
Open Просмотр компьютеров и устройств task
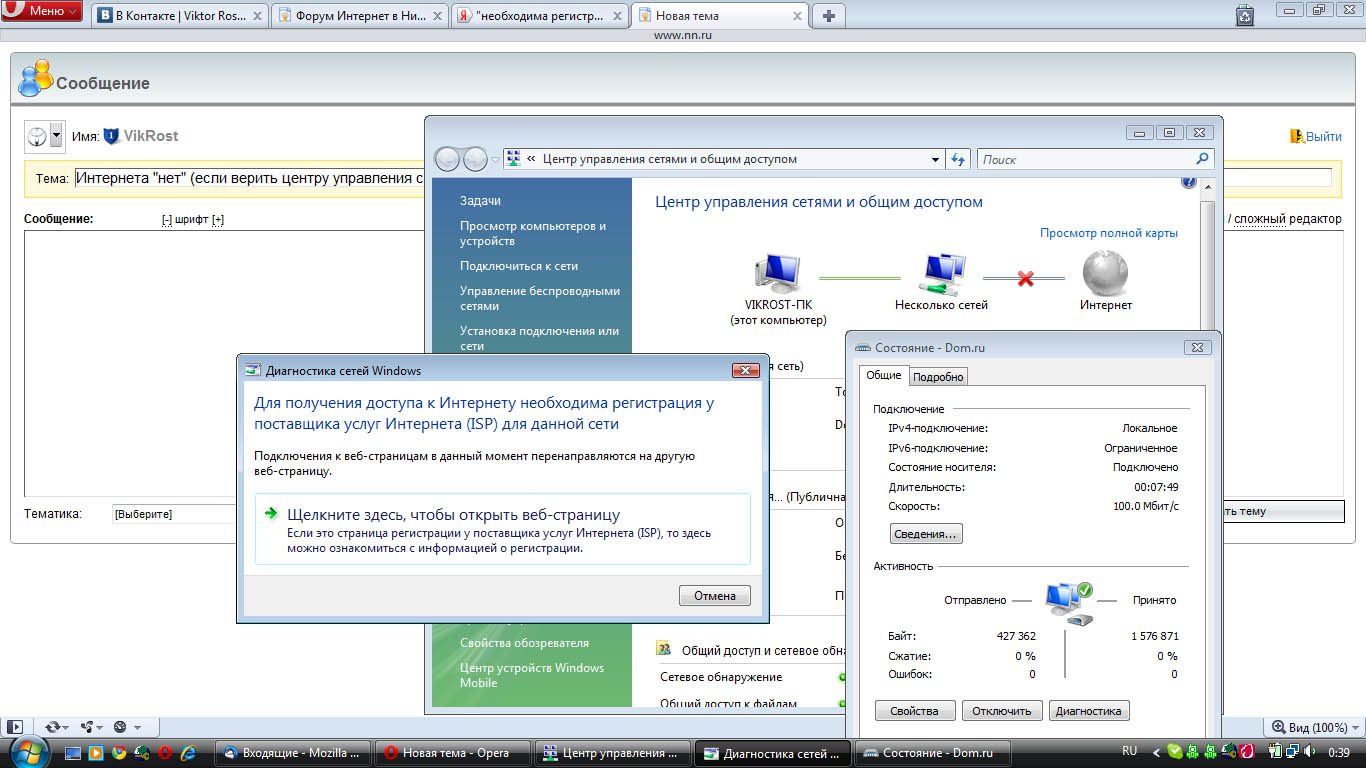[x=533, y=233]
